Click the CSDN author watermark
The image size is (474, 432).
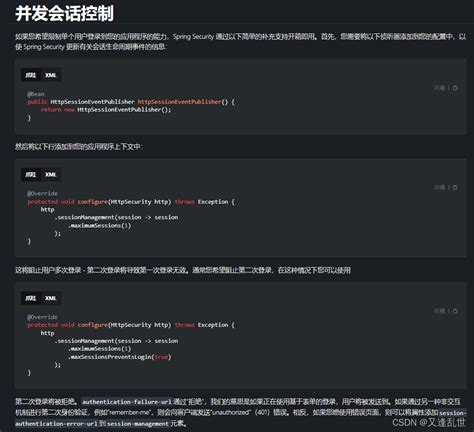click(x=429, y=422)
